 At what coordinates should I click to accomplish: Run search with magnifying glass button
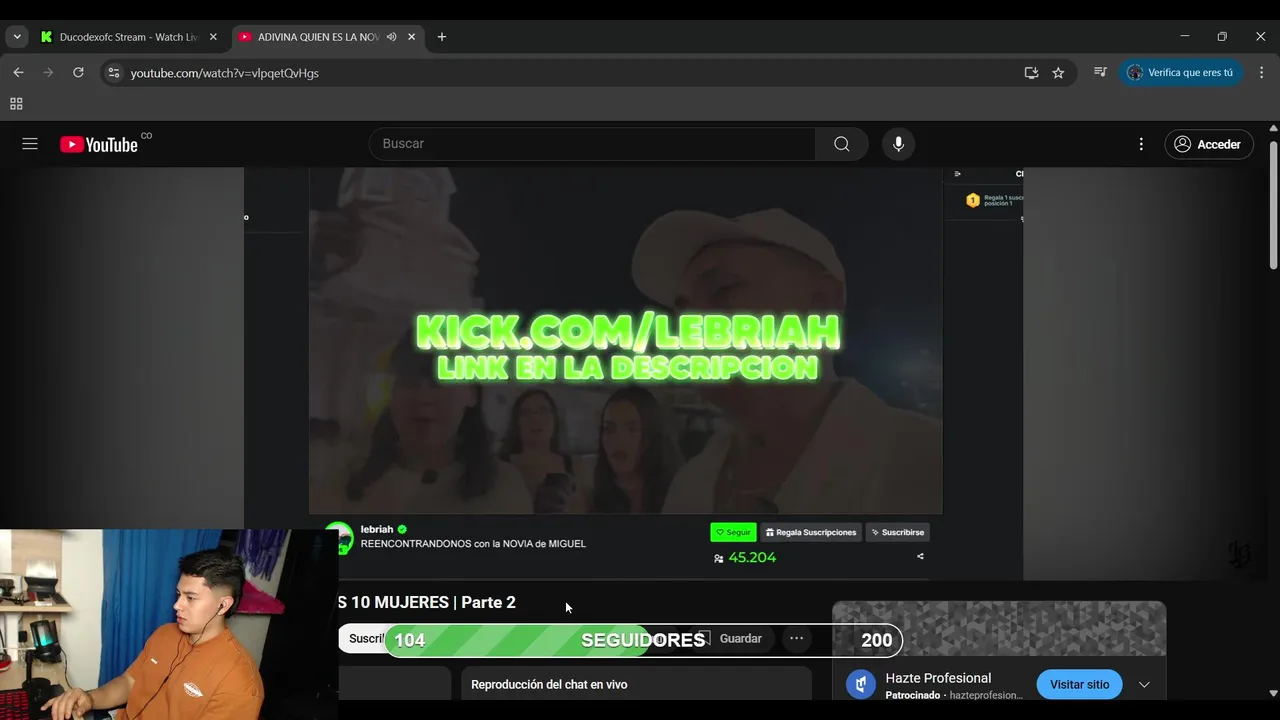pos(842,144)
